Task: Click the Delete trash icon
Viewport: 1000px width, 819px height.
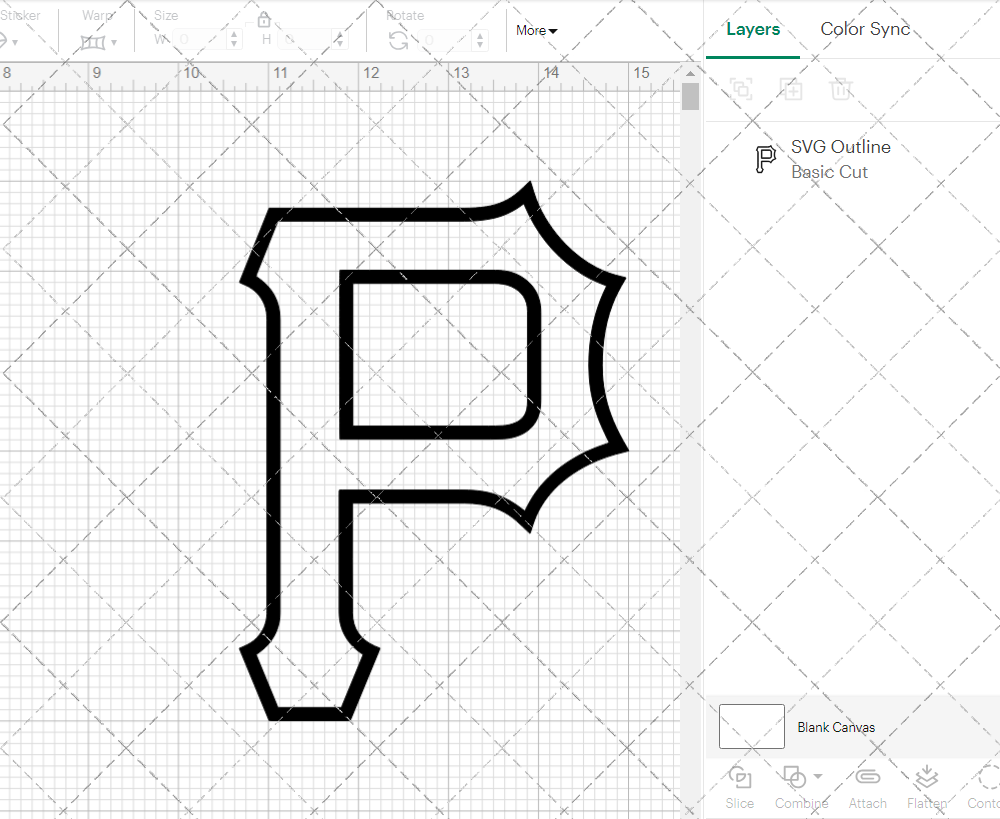Action: tap(841, 89)
